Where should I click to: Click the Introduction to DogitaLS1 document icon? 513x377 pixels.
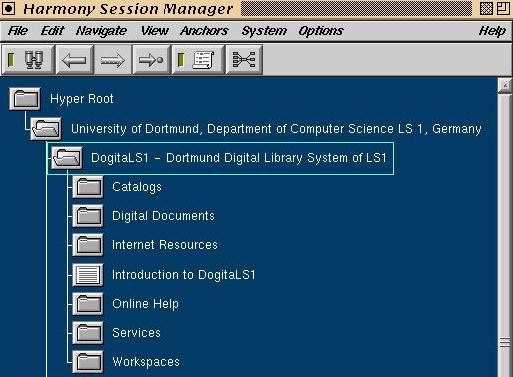[88, 275]
